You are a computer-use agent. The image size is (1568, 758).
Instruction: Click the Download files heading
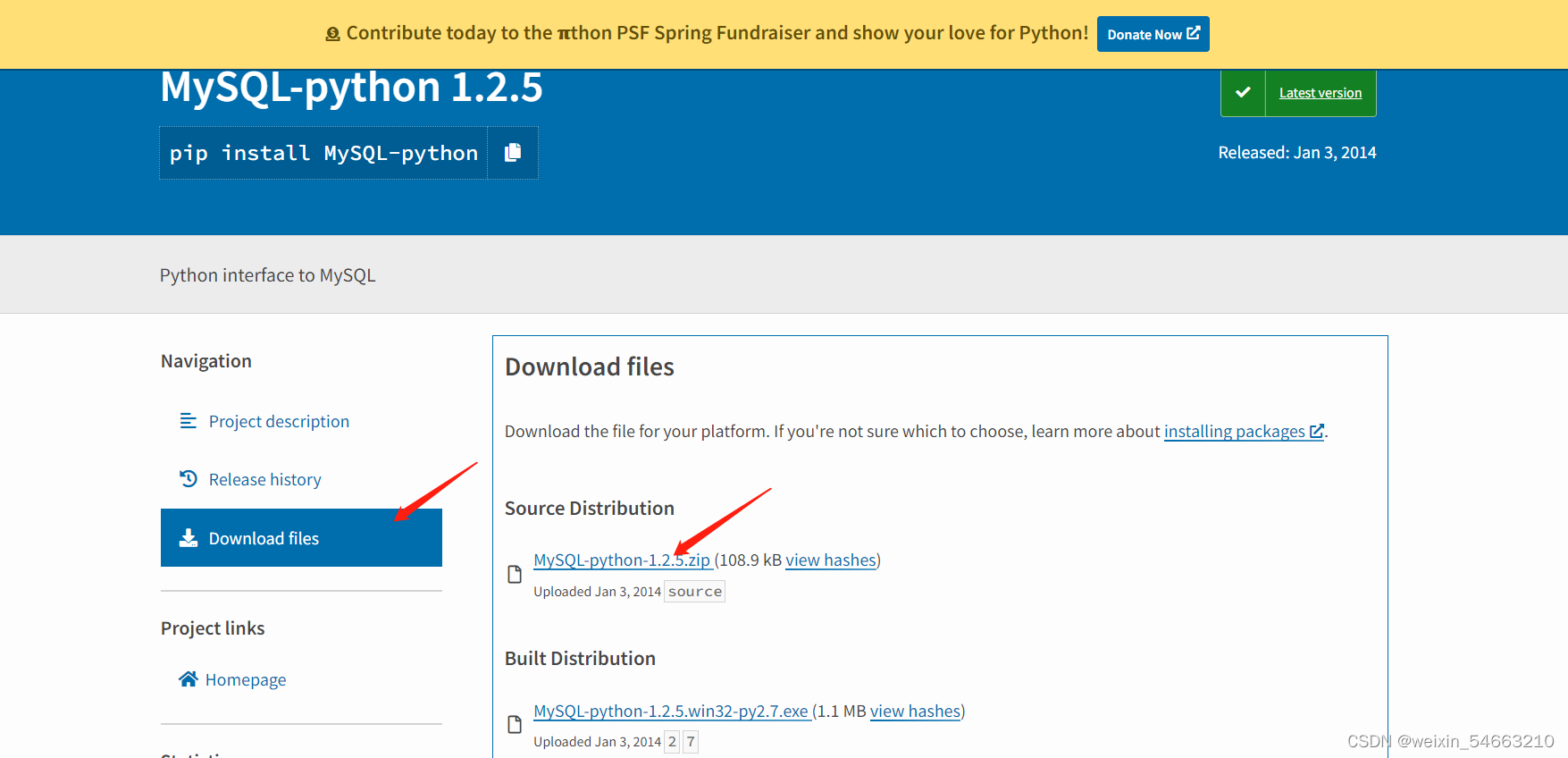pyautogui.click(x=590, y=367)
